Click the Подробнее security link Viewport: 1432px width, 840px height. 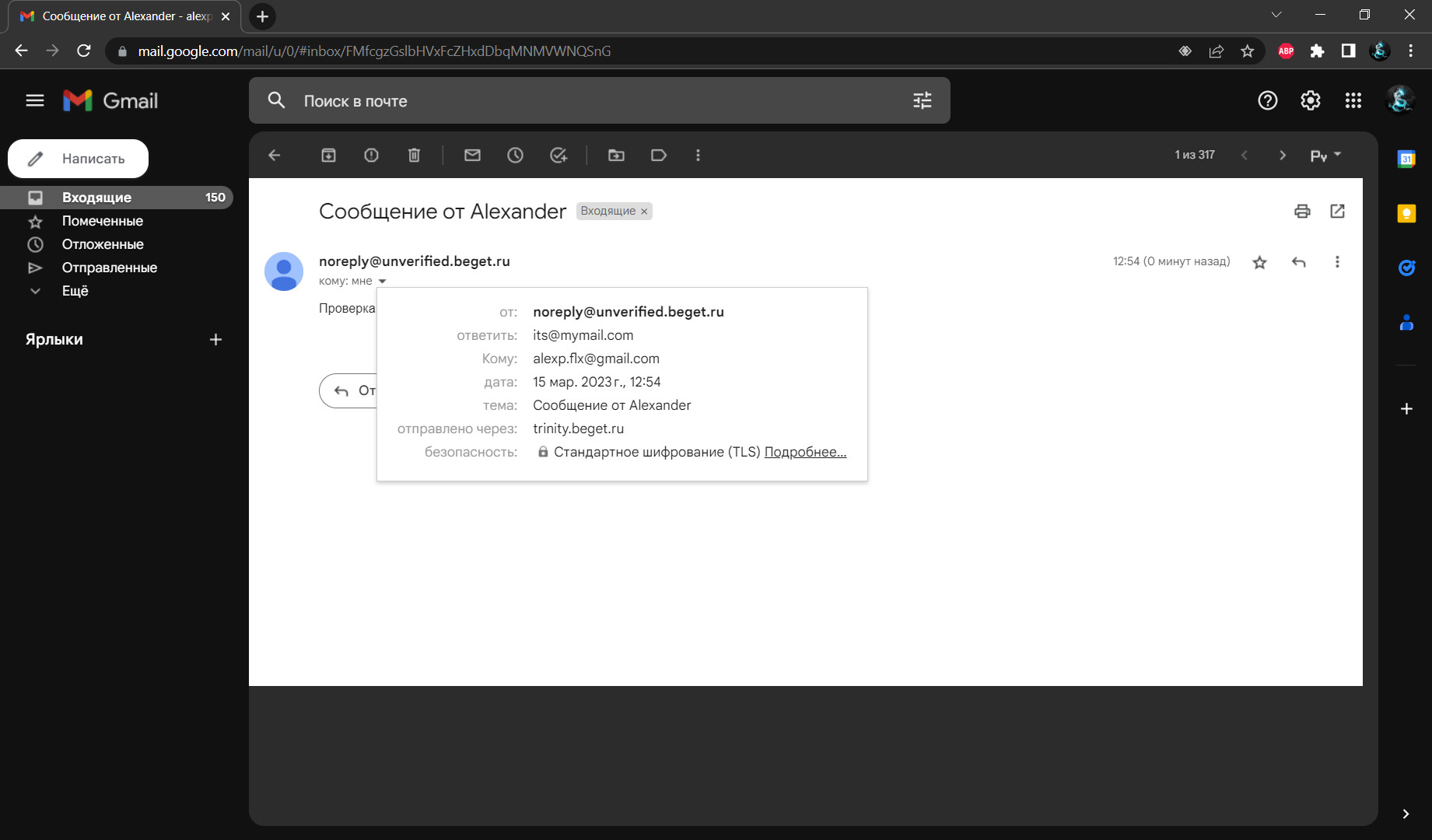[805, 452]
